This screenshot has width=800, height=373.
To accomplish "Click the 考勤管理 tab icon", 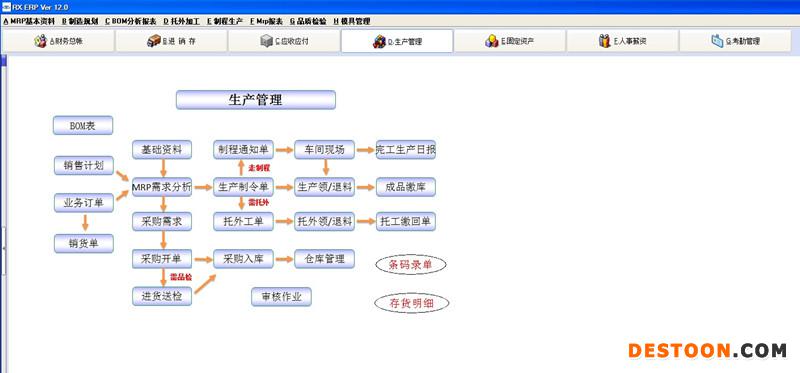I will tap(717, 41).
